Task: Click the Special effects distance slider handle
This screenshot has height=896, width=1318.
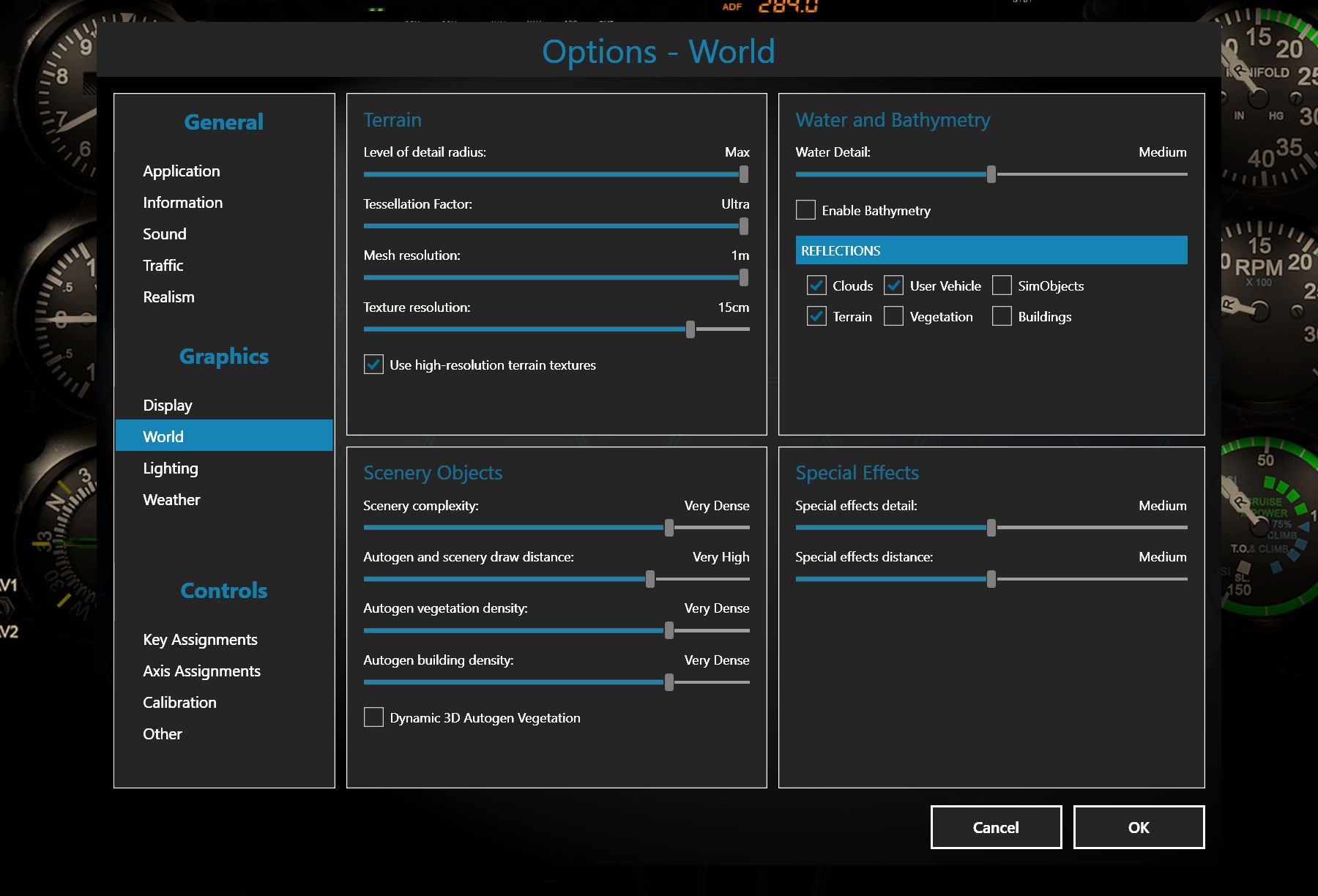Action: pyautogui.click(x=991, y=579)
